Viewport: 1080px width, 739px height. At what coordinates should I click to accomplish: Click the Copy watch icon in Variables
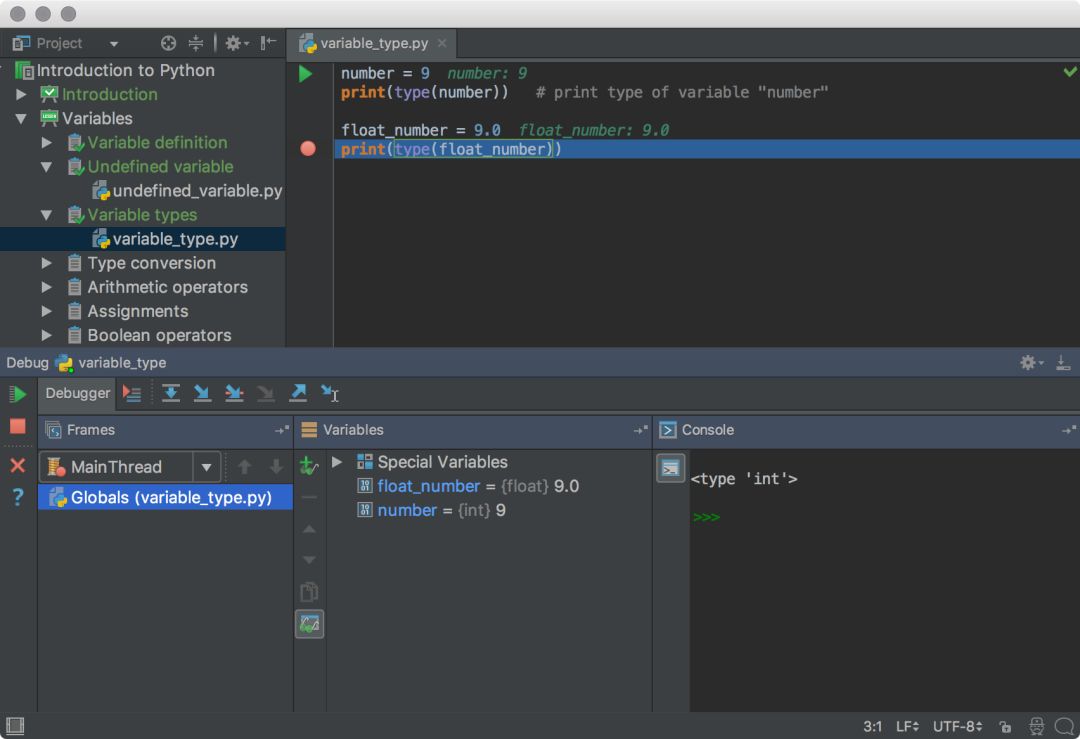309,592
